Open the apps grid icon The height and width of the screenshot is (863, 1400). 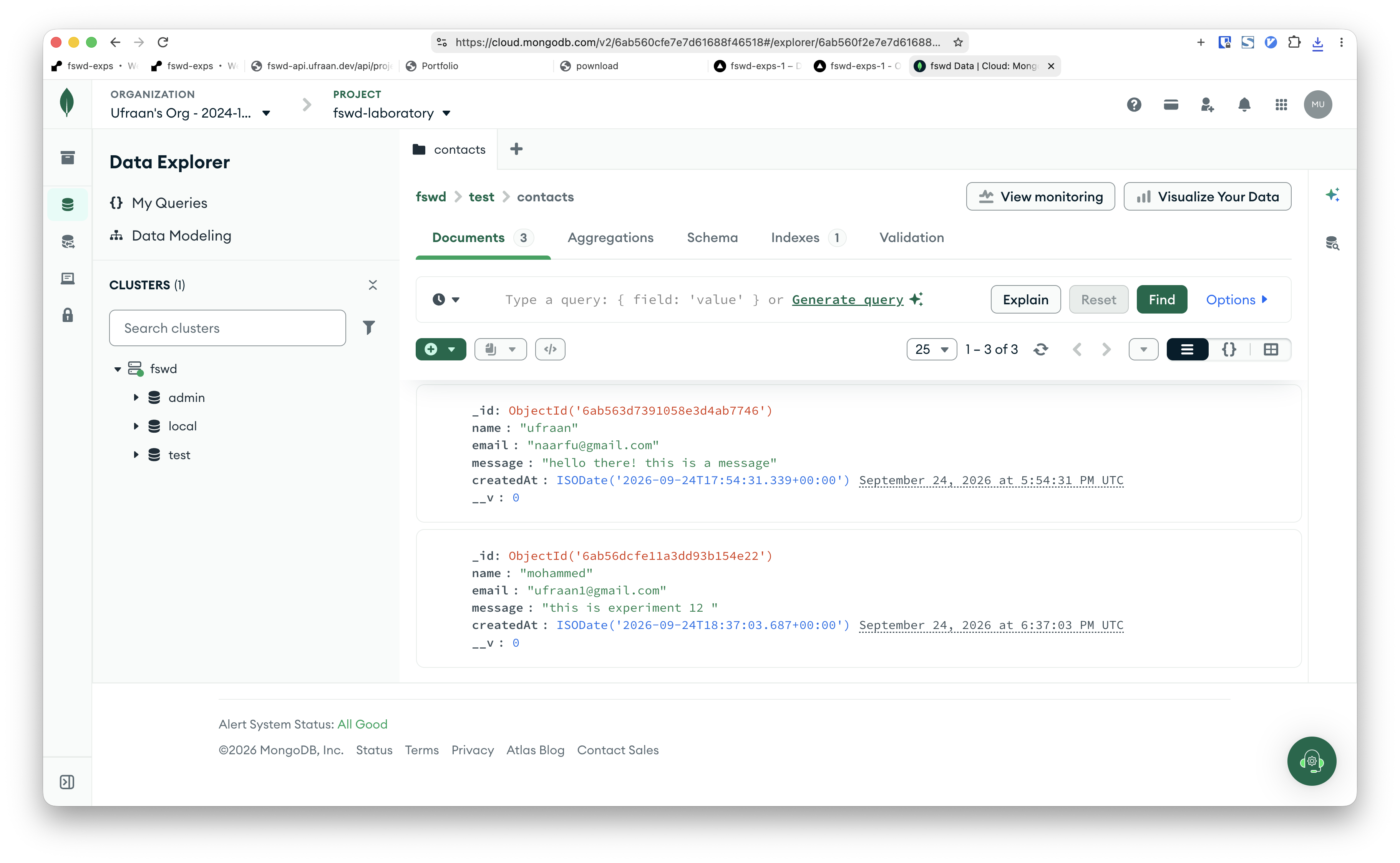tap(1281, 105)
